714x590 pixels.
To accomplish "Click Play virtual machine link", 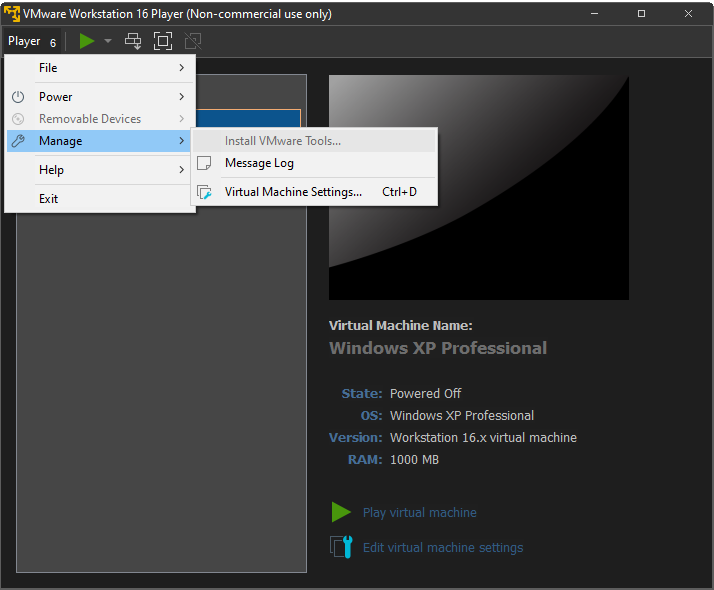I will [419, 513].
